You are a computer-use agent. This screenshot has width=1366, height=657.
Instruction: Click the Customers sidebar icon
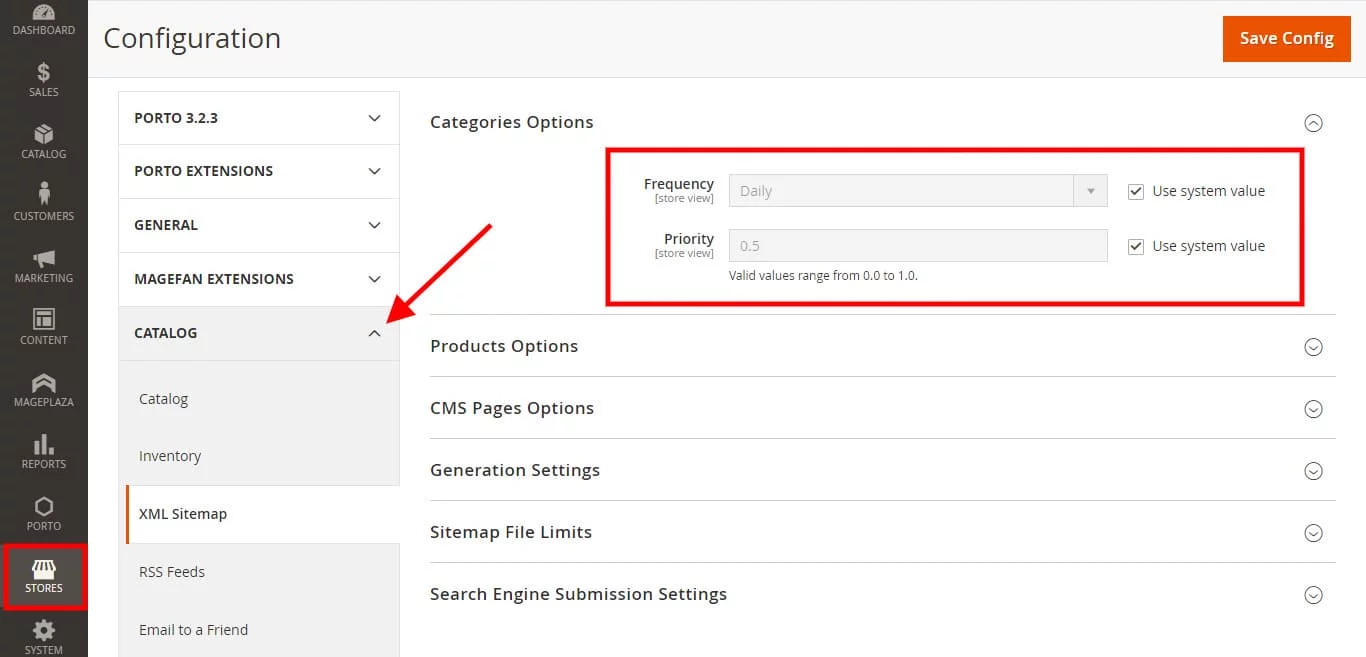pos(43,203)
